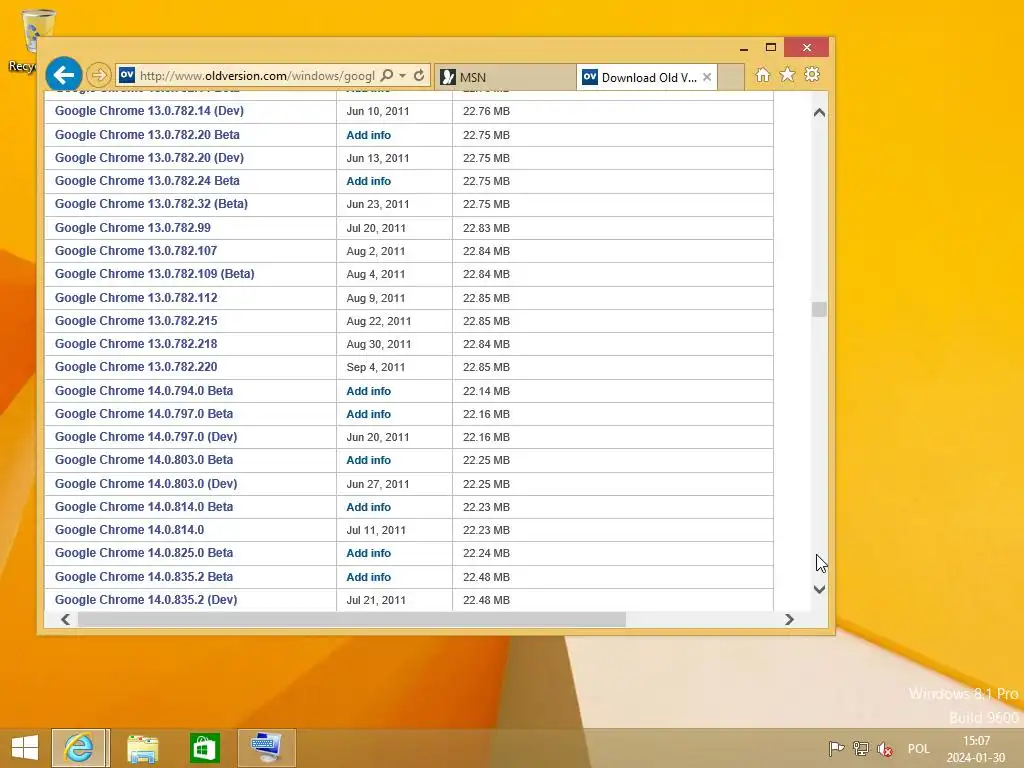Click Add info for Chrome 14.0.803.0 Beta
This screenshot has width=1024, height=768.
368,460
